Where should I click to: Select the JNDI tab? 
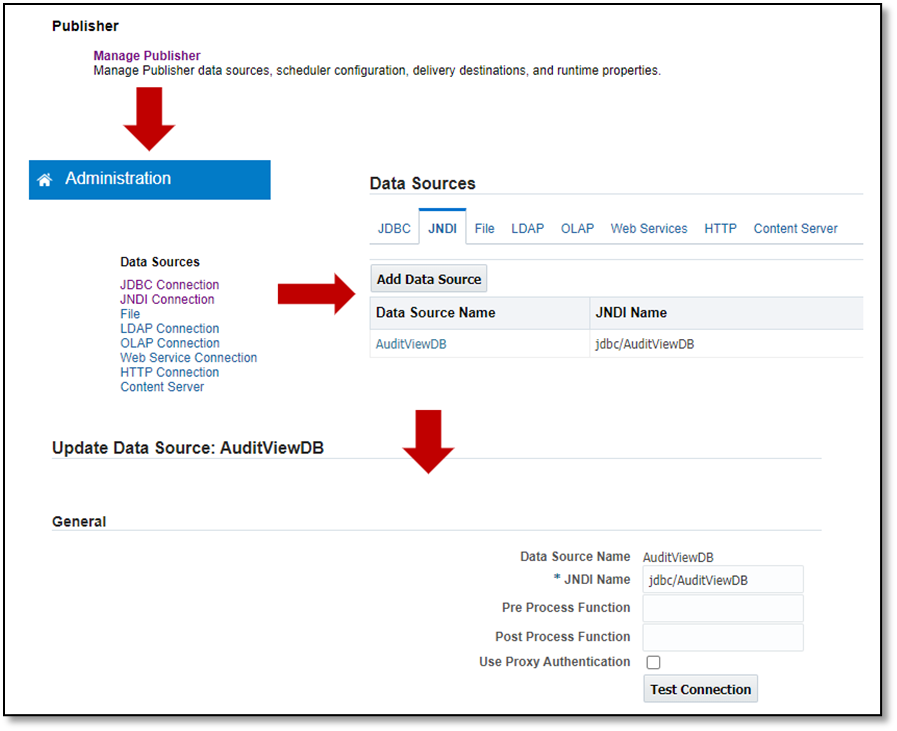(442, 228)
